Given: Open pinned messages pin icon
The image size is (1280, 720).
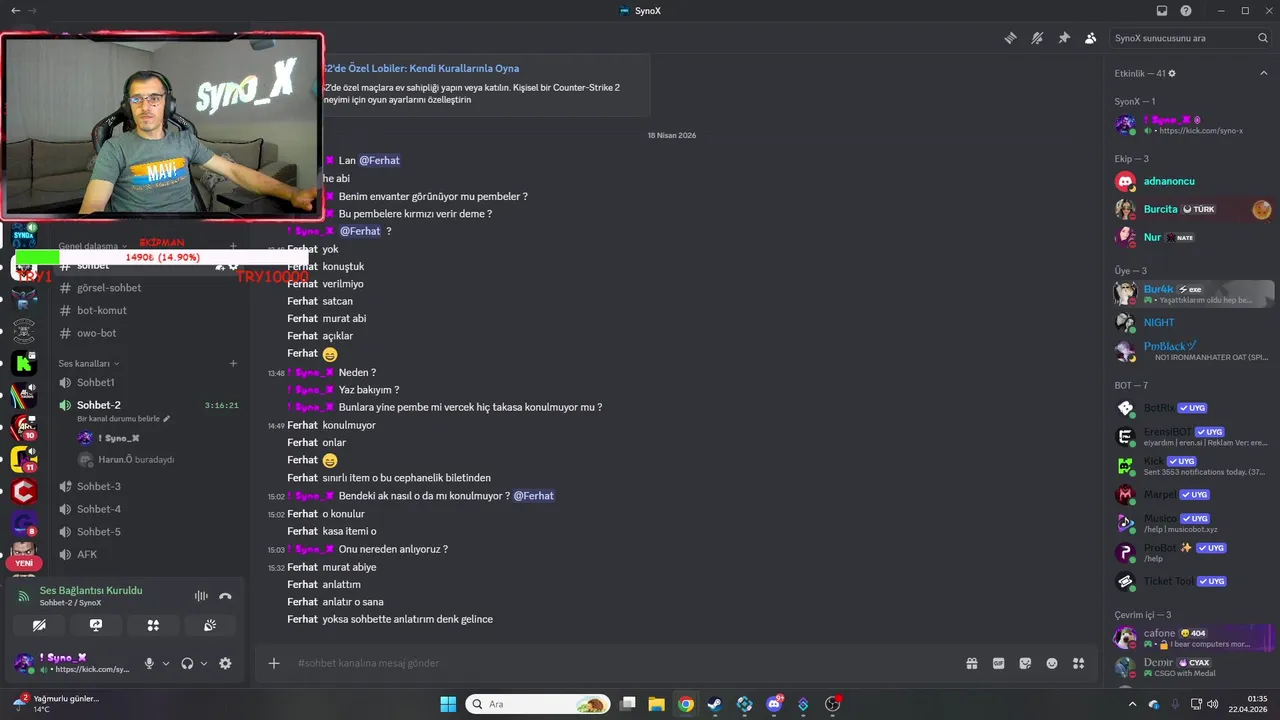Looking at the screenshot, I should point(1064,38).
